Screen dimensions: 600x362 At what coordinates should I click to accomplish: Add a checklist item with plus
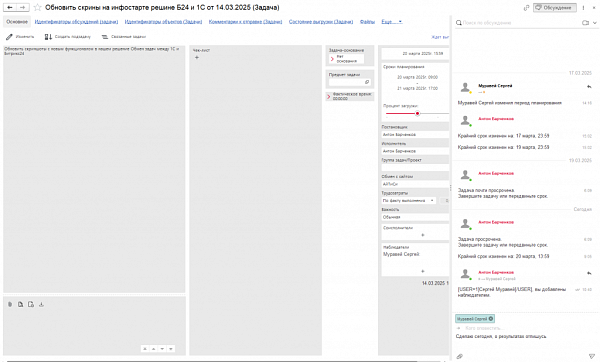197,57
